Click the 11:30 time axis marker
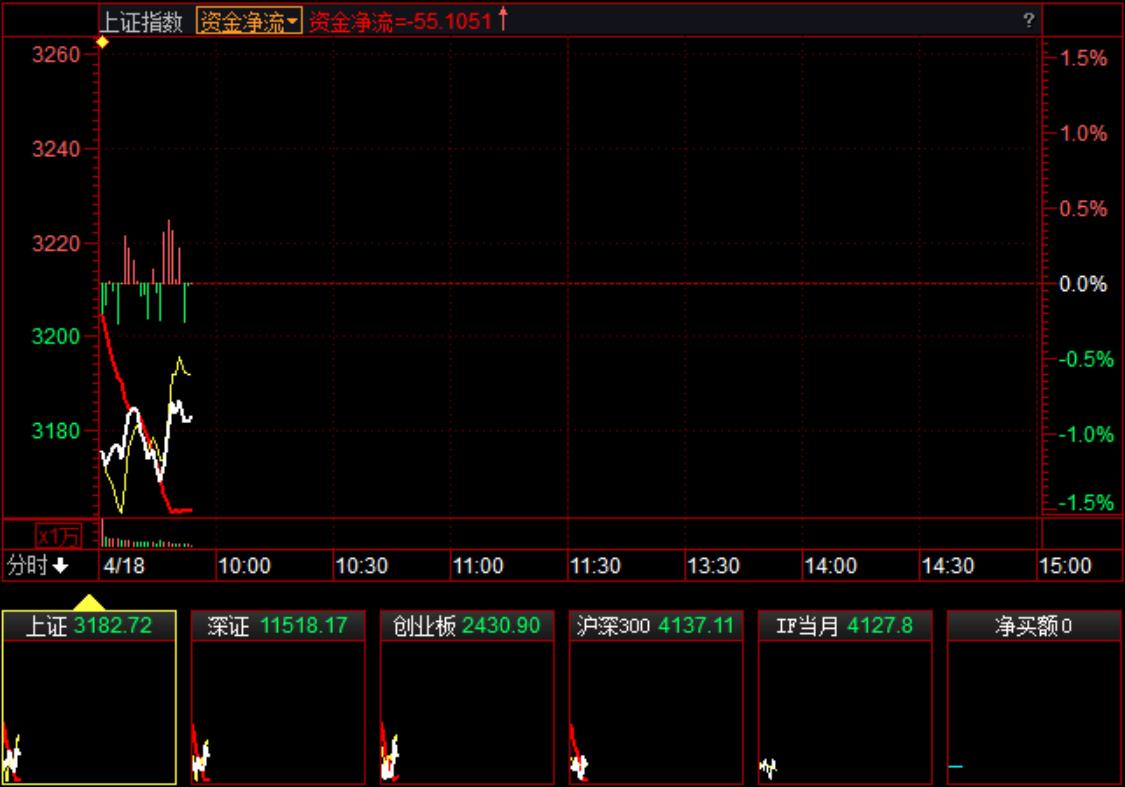The width and height of the screenshot is (1125, 787). coord(595,566)
